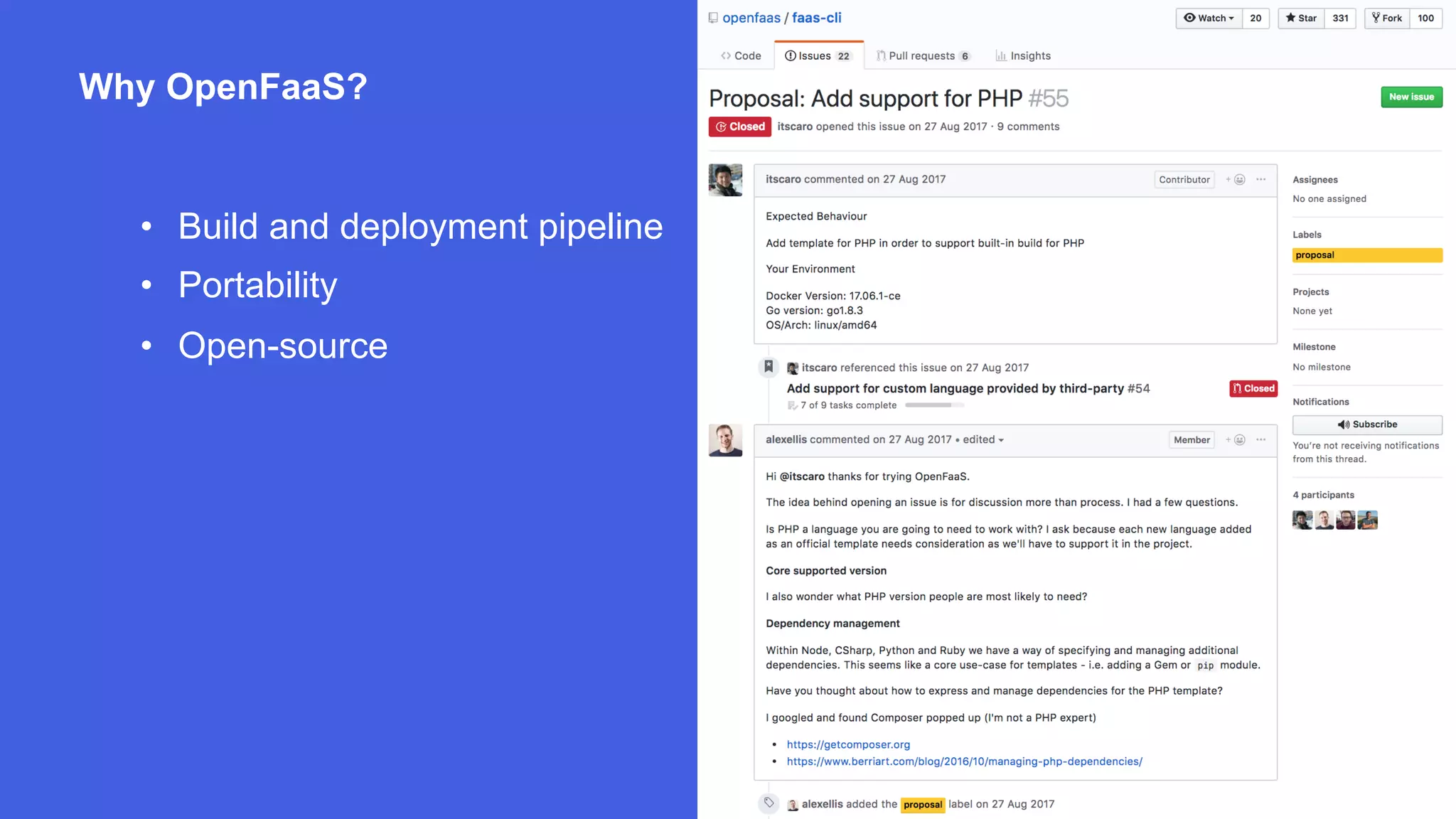Image resolution: width=1456 pixels, height=819 pixels.
Task: Fork the faas-cli repository
Action: click(1387, 18)
